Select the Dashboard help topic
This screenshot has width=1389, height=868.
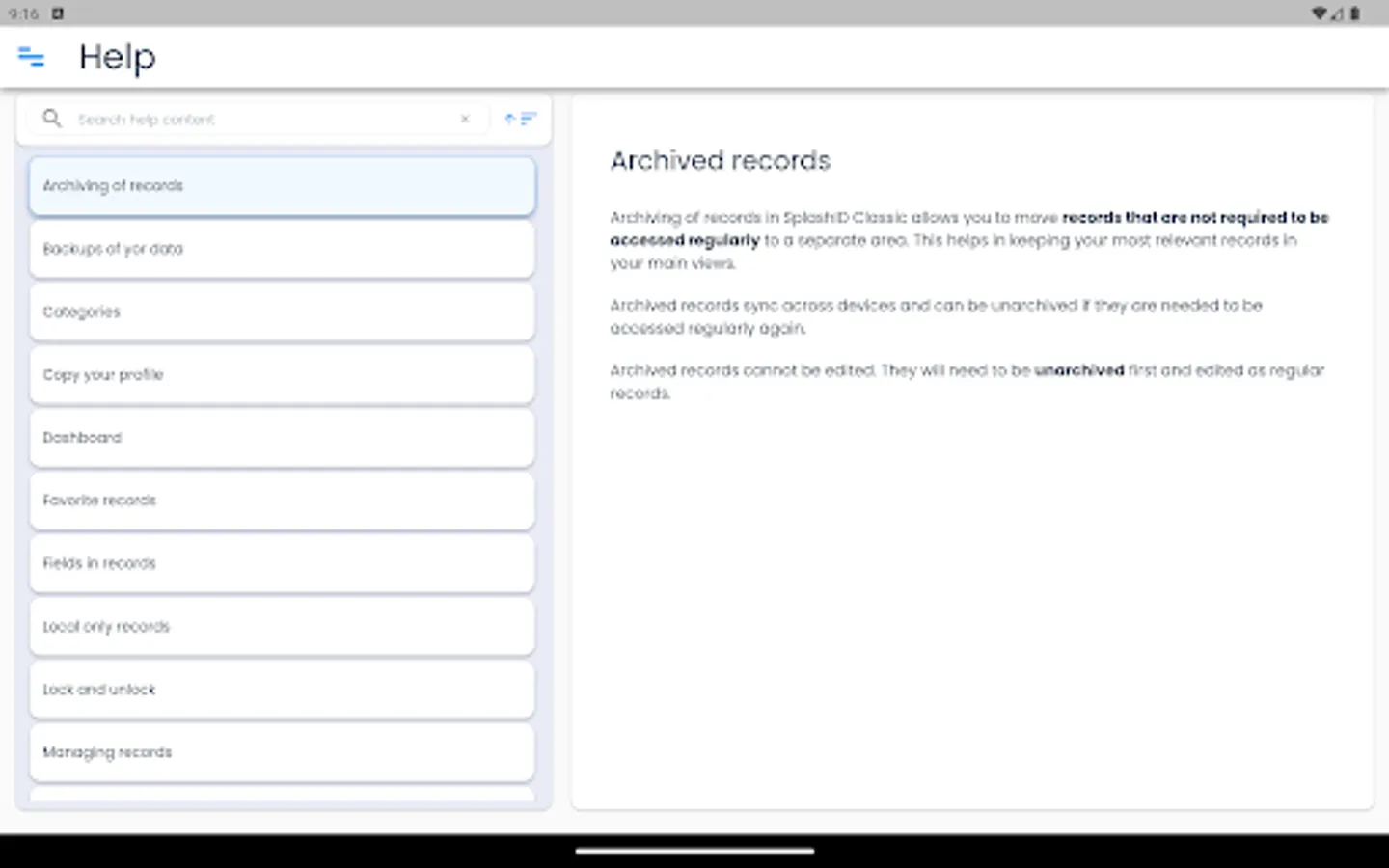(x=281, y=437)
